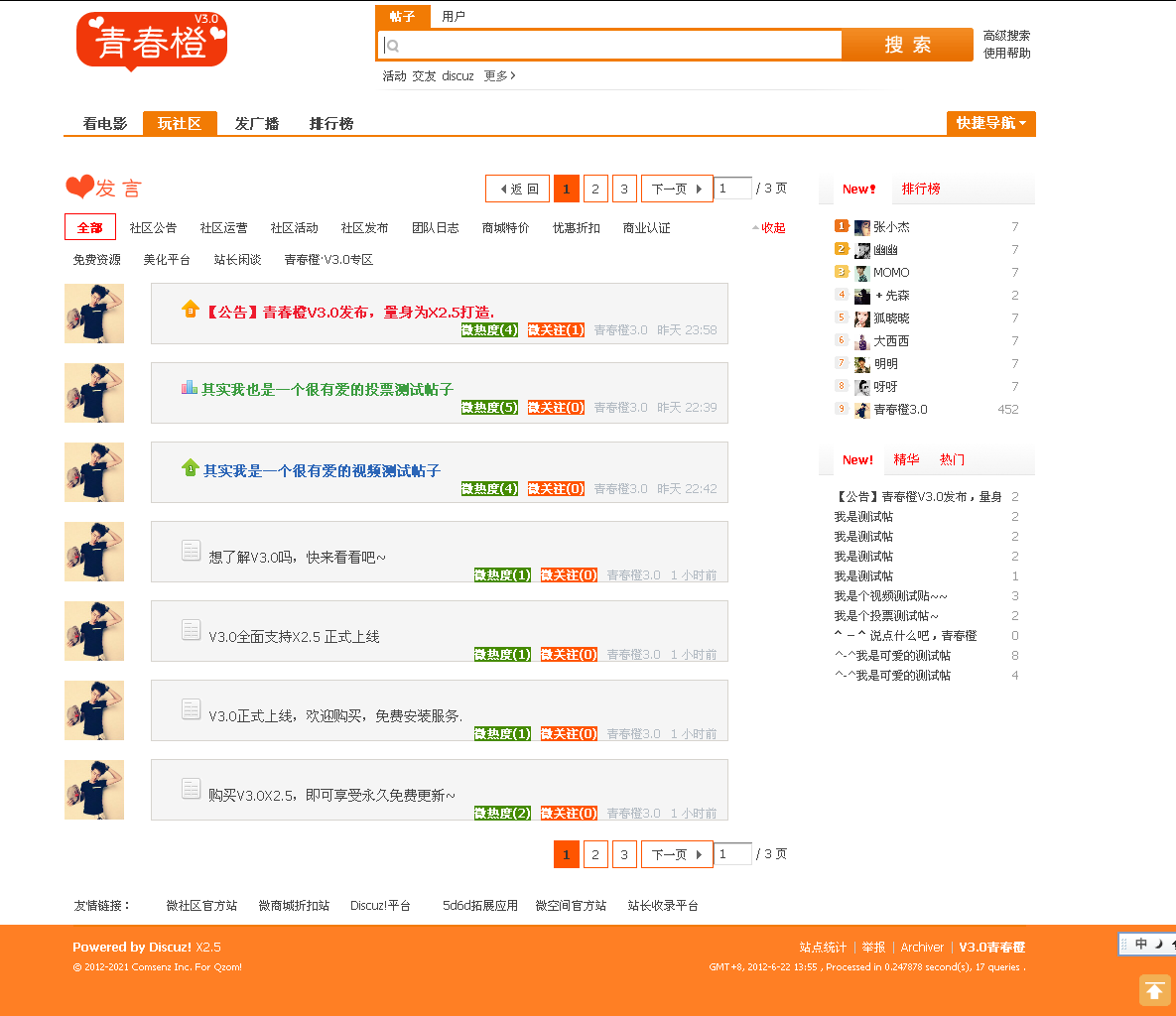Collapse the category list with 收起
The height and width of the screenshot is (1016, 1176).
(x=769, y=228)
